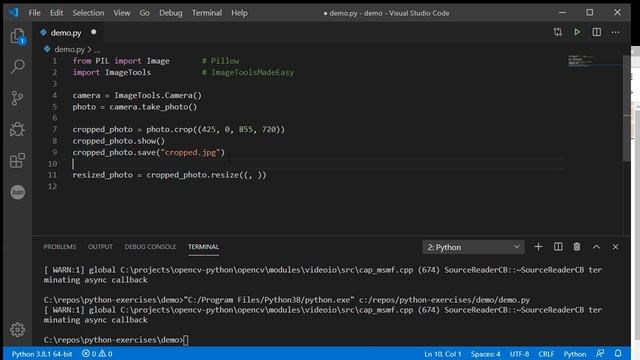This screenshot has width=640, height=360.
Task: Minimize the Visual Studio Code window
Action: 562,13
